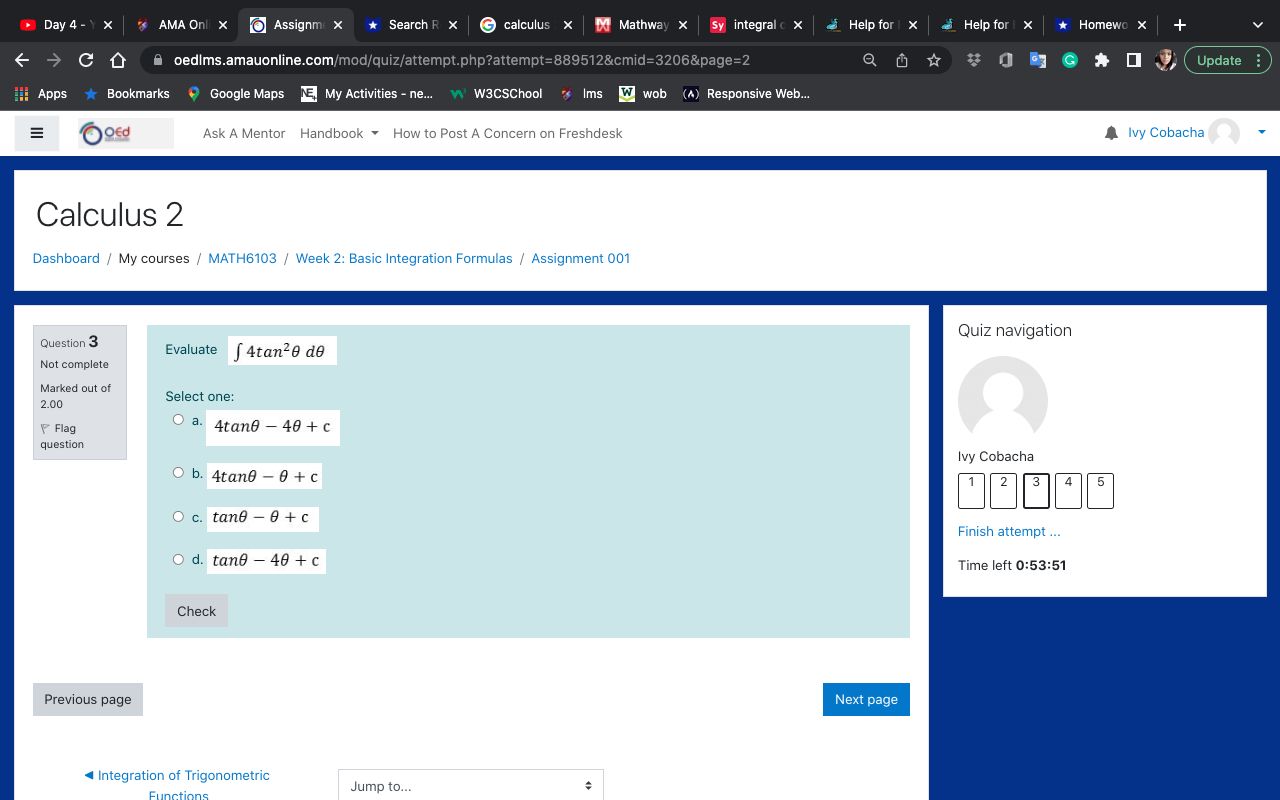Viewport: 1280px width, 800px height.
Task: Open How to Post A Concern on Freshdesk
Action: (x=507, y=133)
